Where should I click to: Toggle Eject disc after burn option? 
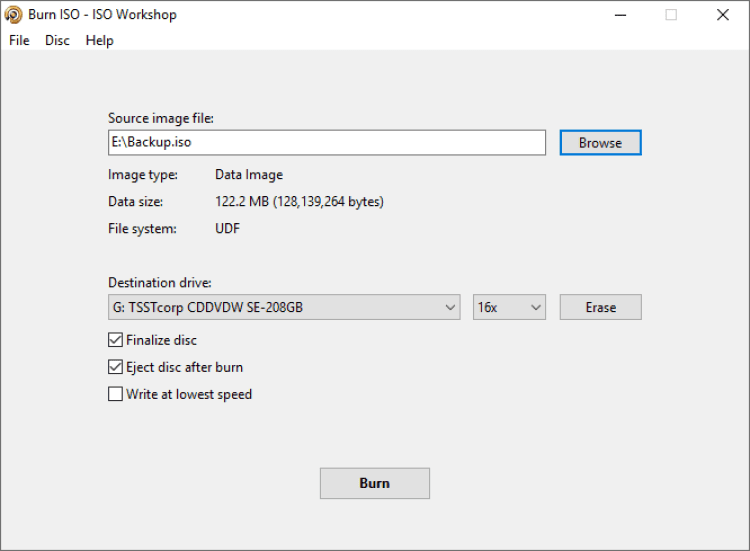115,367
